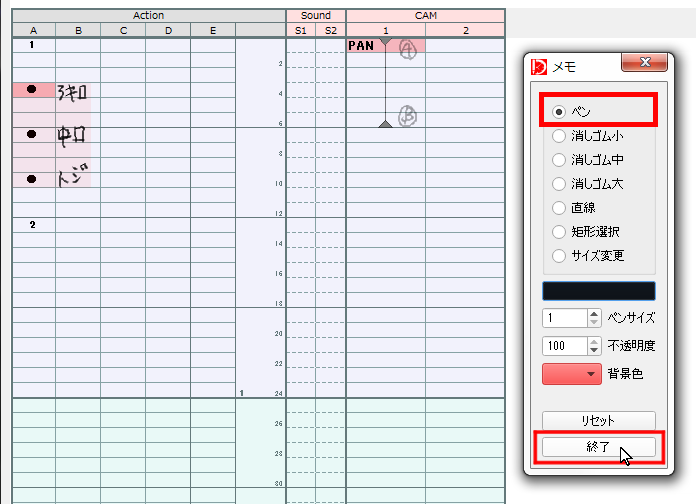Click the pen size input field

click(x=565, y=318)
